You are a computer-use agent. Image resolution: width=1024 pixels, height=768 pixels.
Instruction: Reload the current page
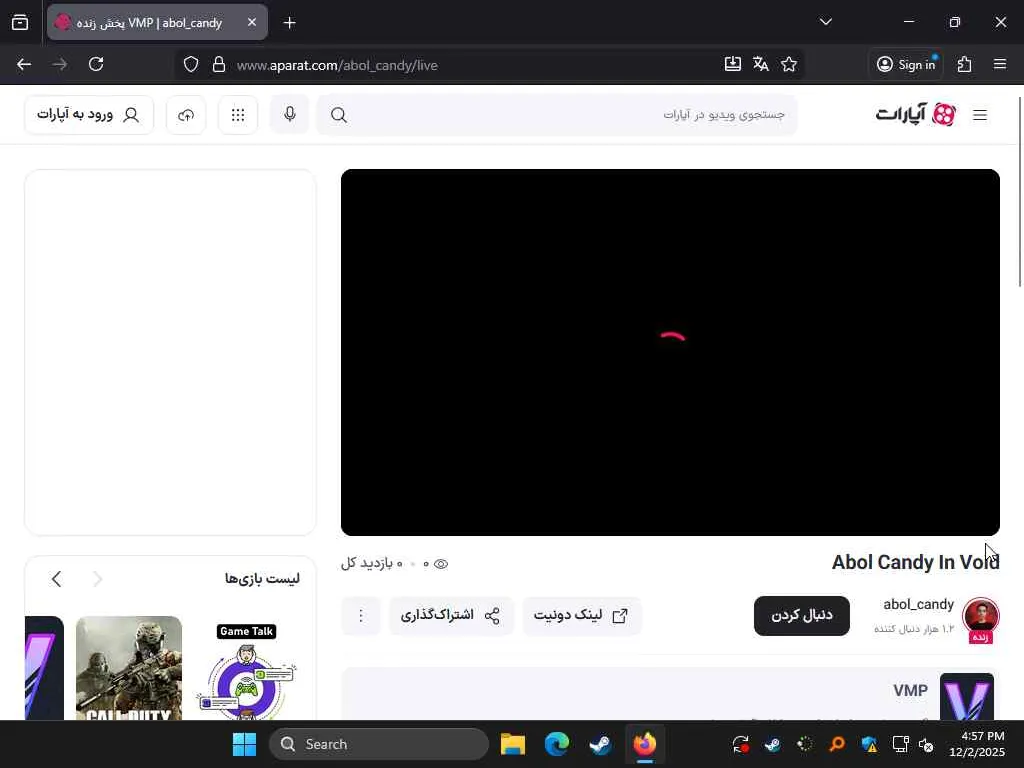coord(96,64)
